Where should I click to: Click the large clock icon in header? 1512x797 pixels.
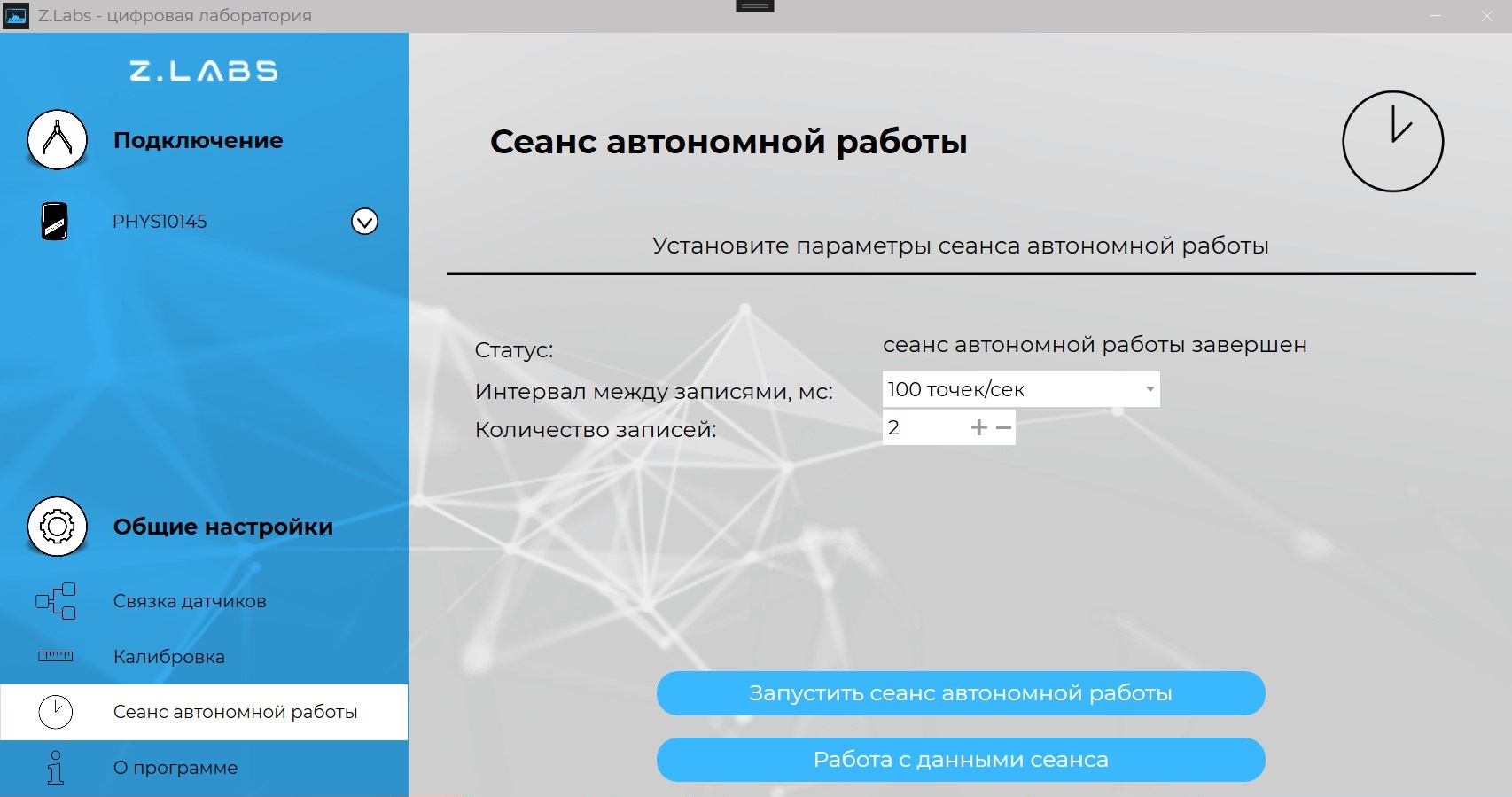click(x=1392, y=141)
